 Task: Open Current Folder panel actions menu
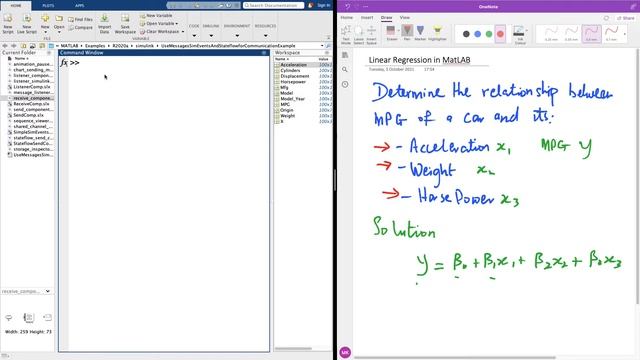(x=49, y=53)
